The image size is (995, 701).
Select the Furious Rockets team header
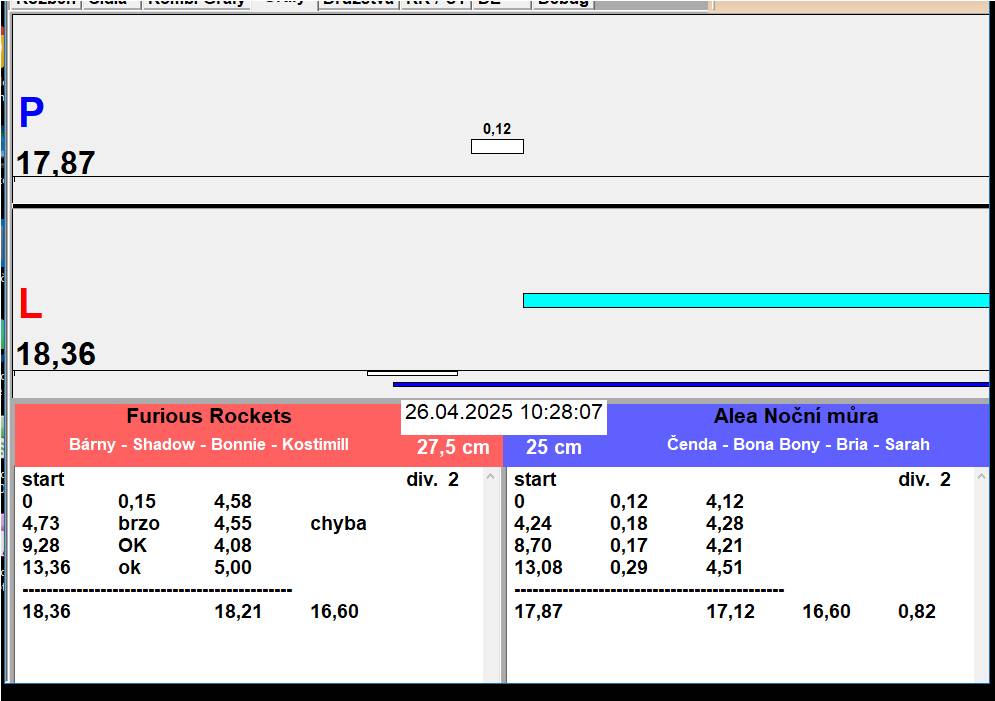208,417
